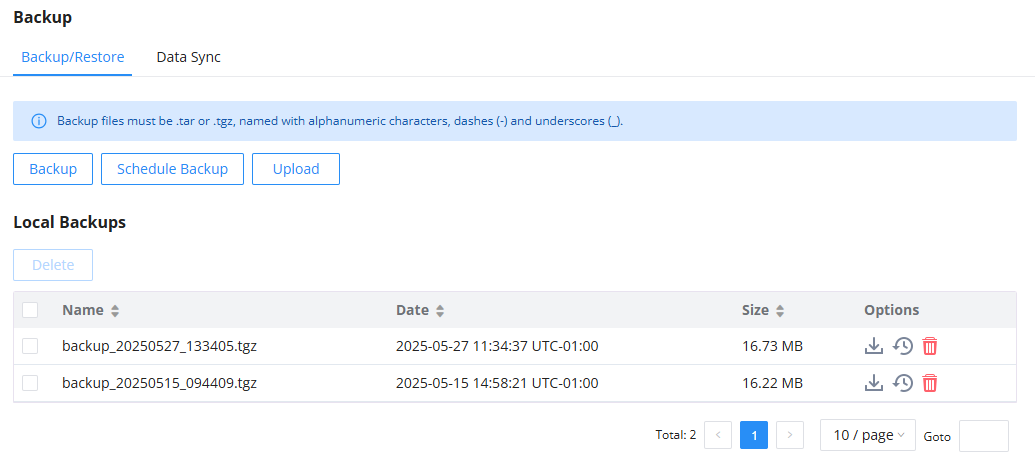Viewport: 1035px width, 465px height.
Task: Switch to the Data Sync tab
Action: 188,57
